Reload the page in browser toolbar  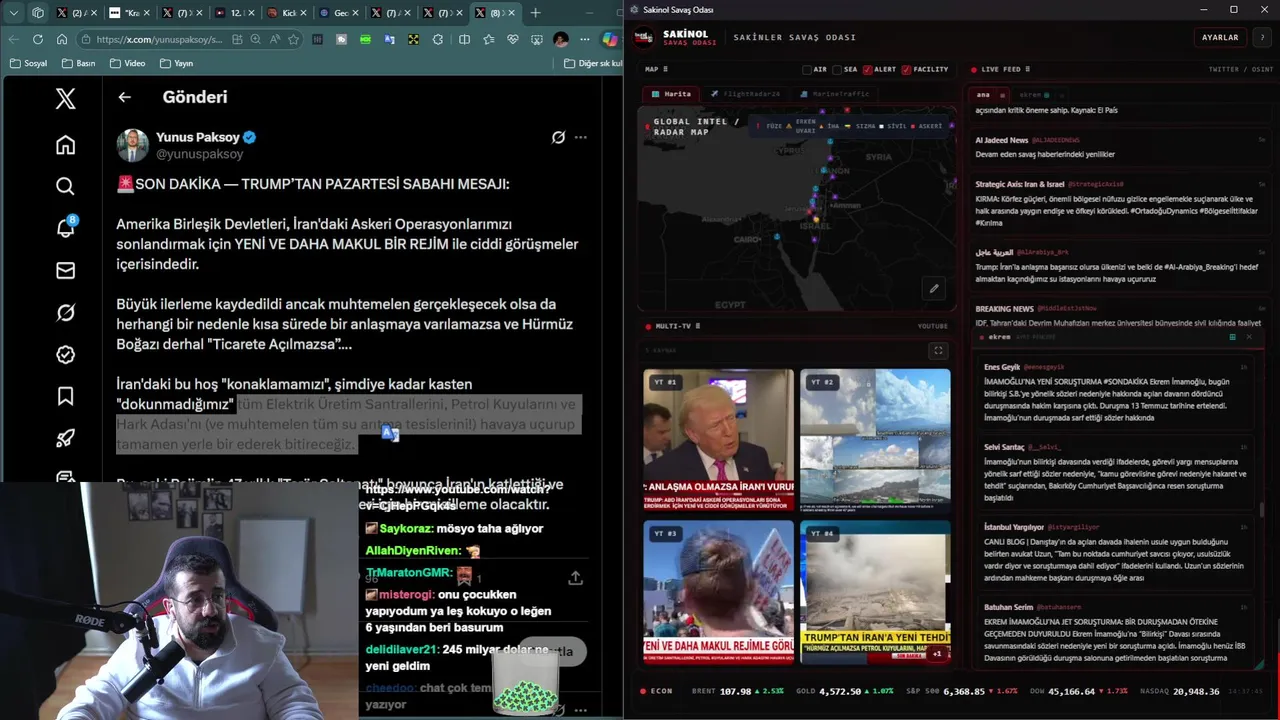pos(37,39)
